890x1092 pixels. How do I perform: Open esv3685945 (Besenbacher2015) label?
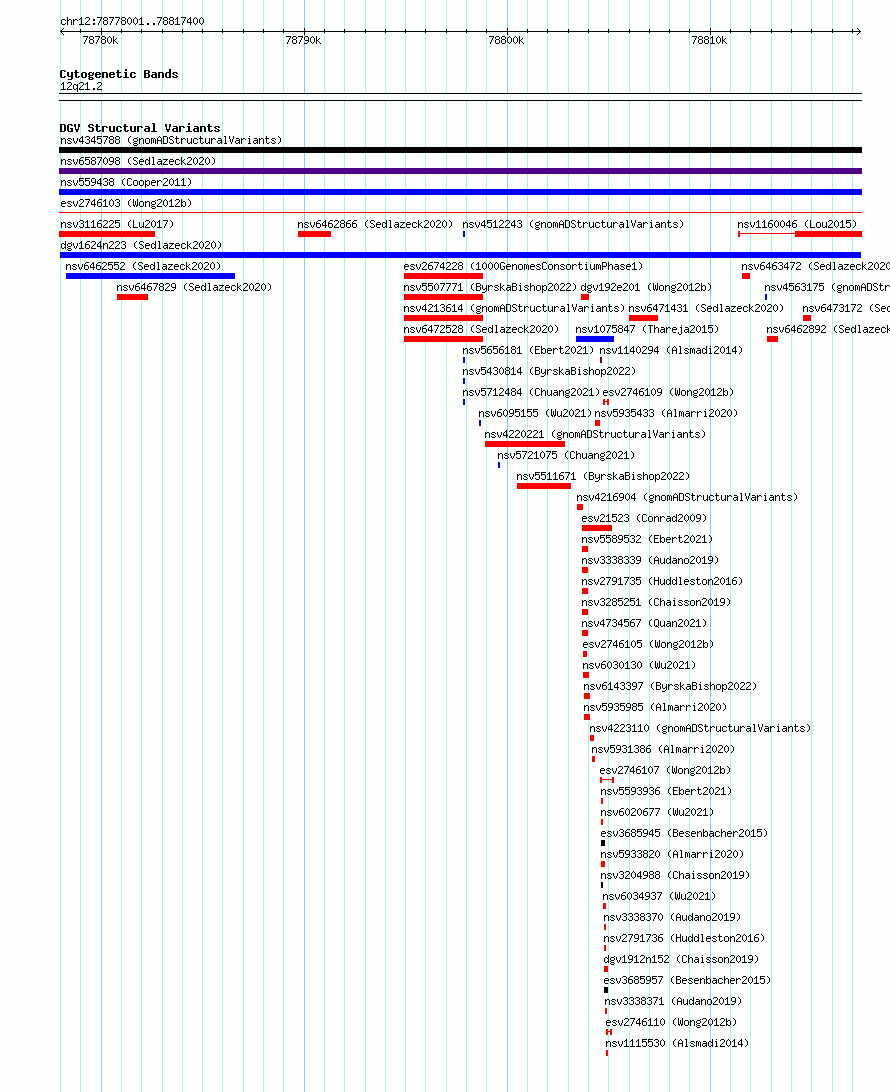coord(684,833)
